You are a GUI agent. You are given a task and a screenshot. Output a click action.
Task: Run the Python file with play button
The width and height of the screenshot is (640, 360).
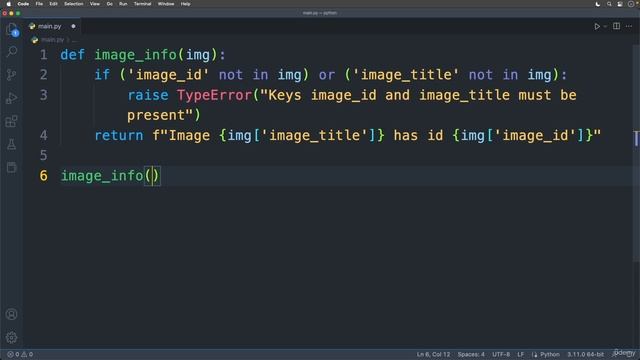click(x=597, y=26)
